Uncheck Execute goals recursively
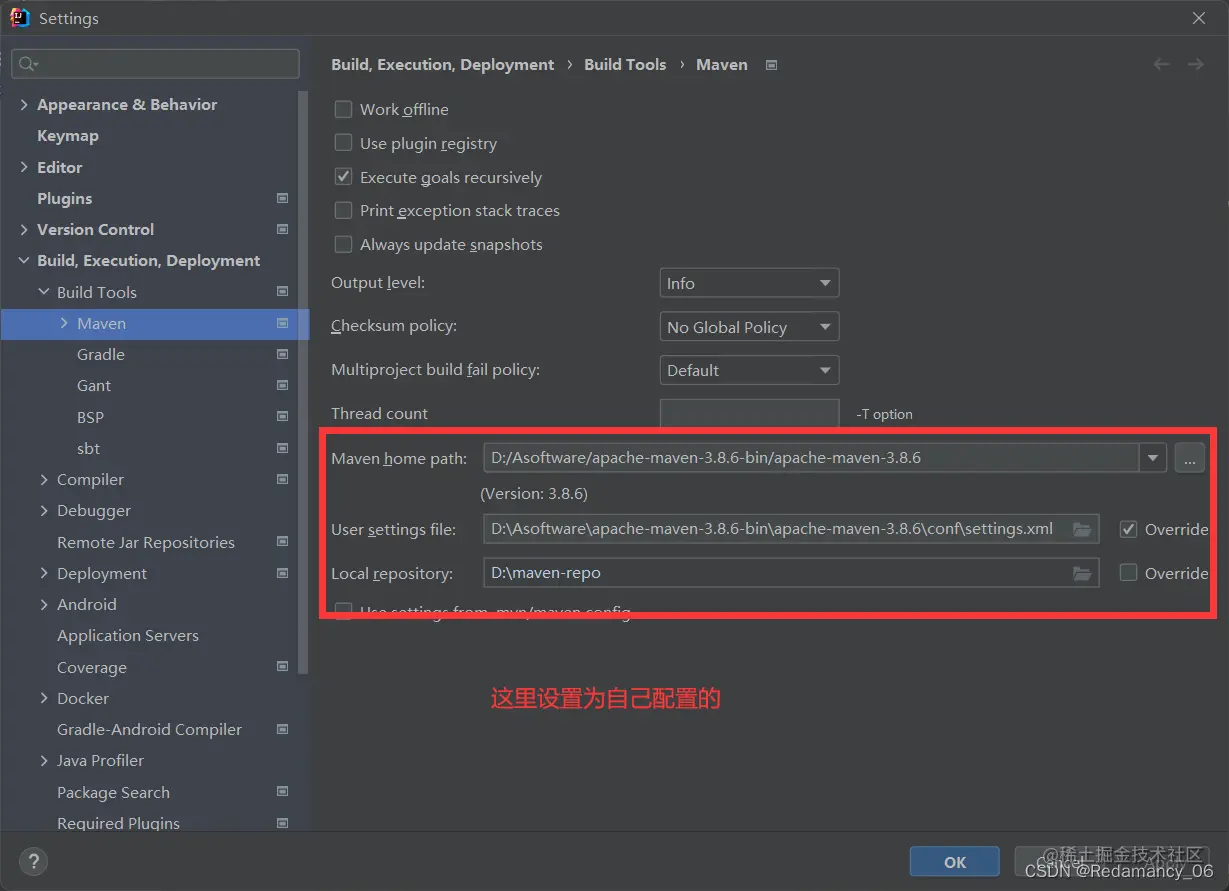1229x891 pixels. [x=343, y=177]
